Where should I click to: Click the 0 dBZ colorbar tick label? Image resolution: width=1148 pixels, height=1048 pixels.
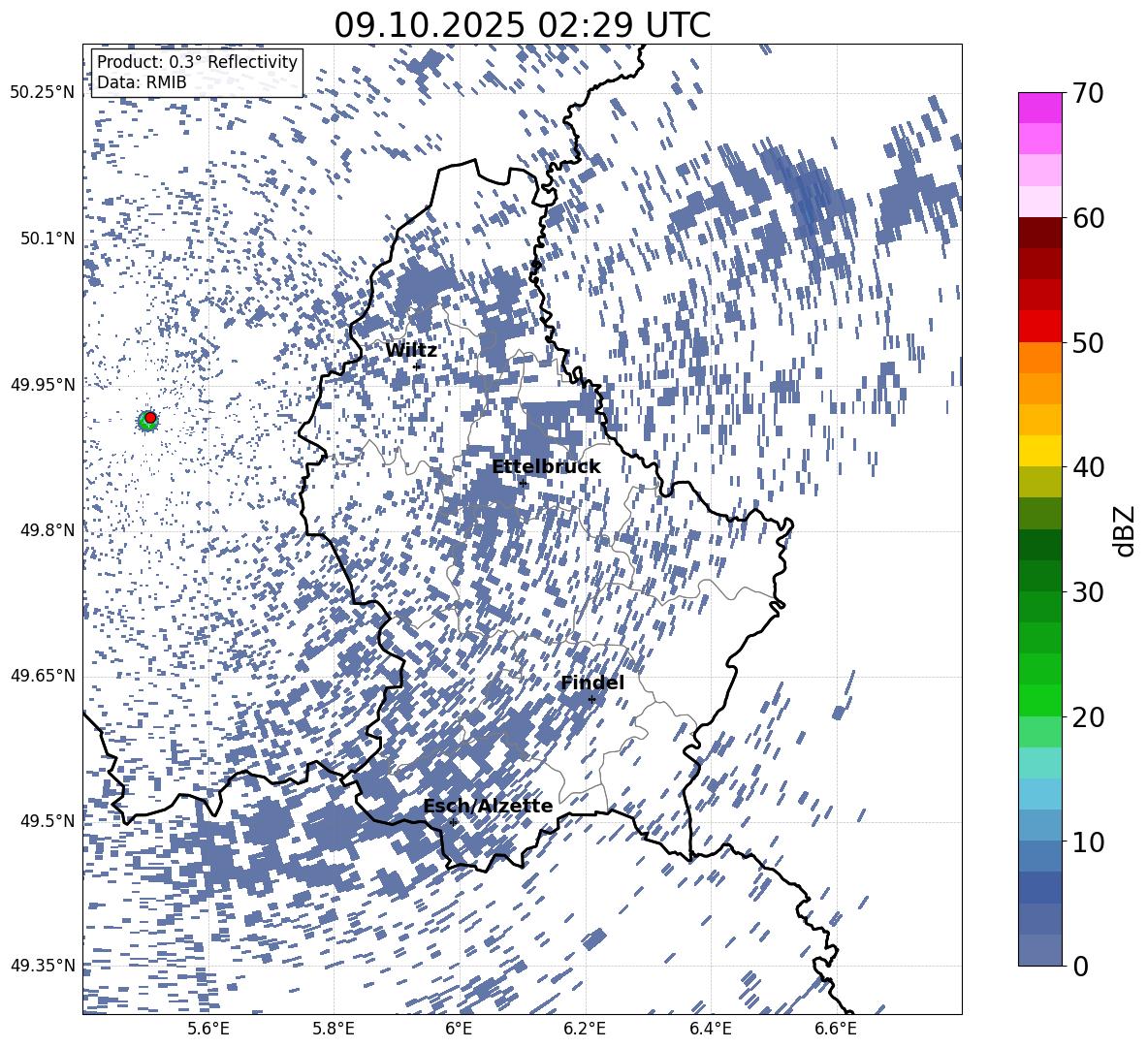[1080, 966]
